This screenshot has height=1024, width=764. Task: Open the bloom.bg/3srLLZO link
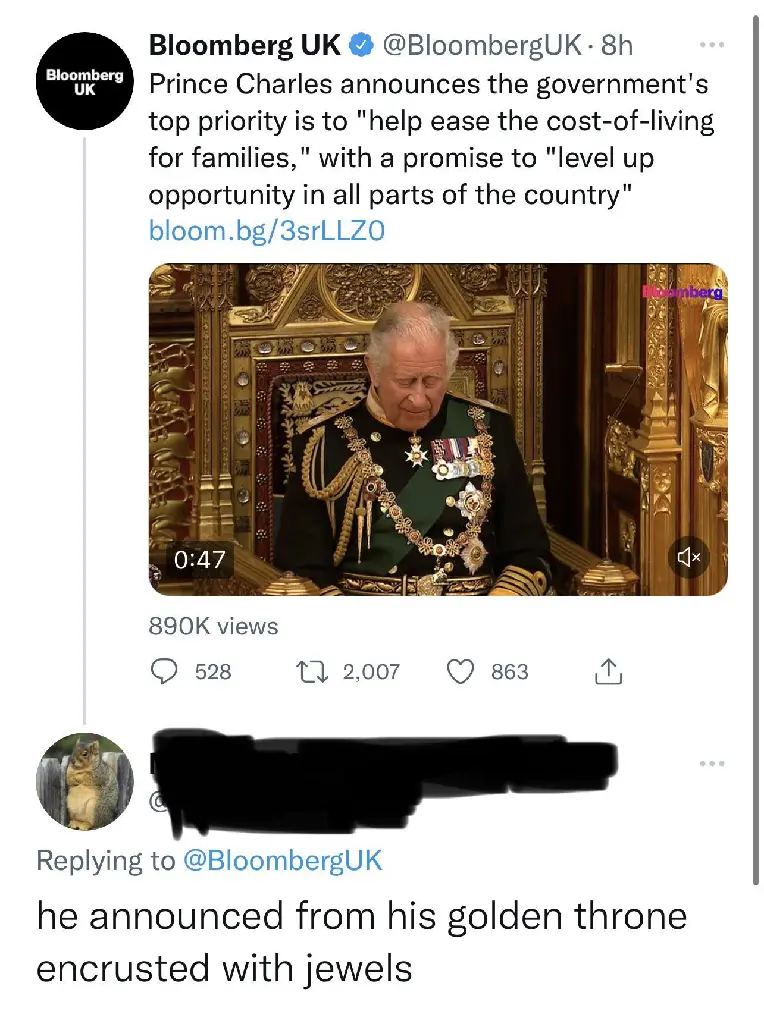tap(267, 231)
